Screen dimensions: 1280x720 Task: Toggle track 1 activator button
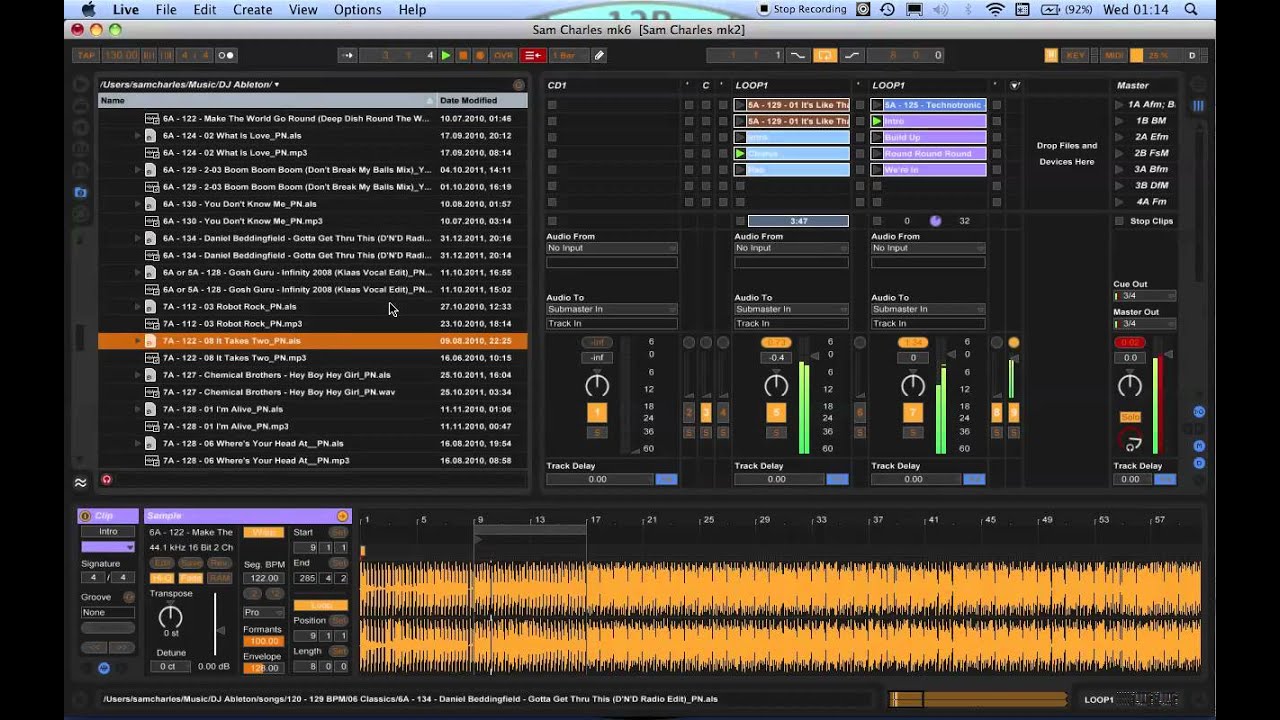click(597, 412)
